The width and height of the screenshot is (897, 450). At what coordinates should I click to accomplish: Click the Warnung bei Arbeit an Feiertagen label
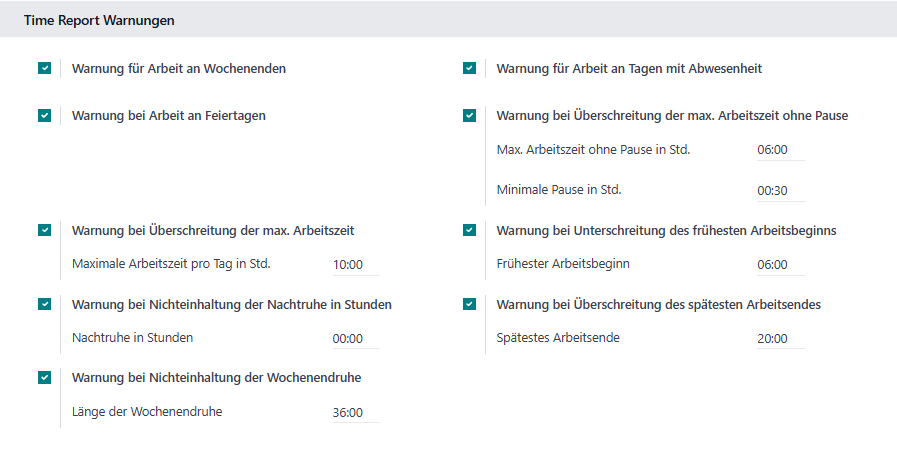169,116
